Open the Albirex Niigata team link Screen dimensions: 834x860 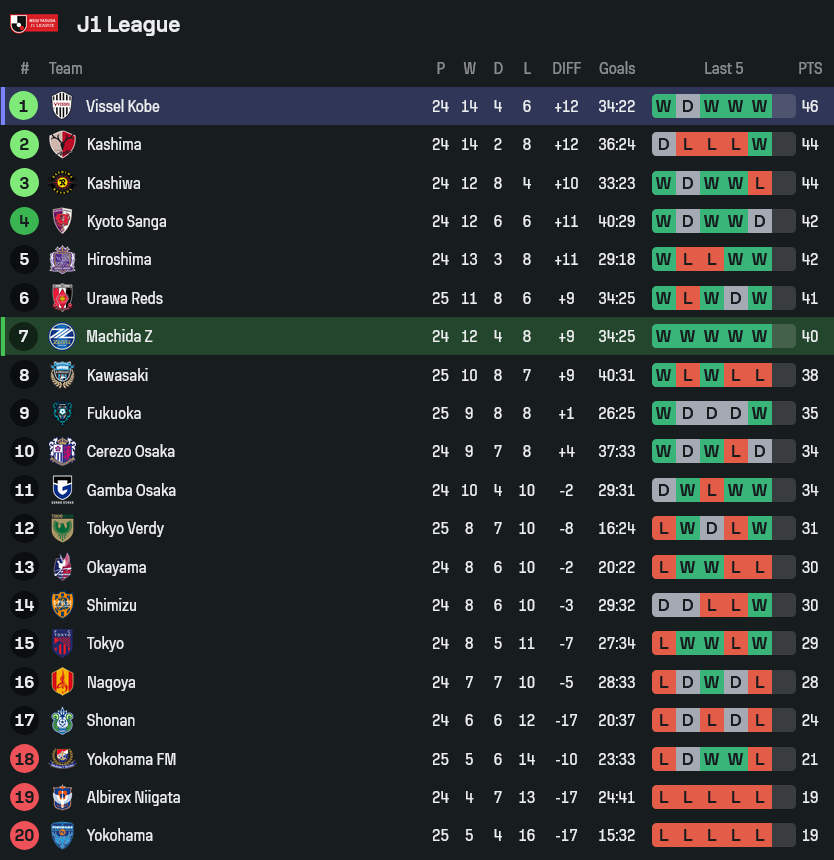(x=133, y=797)
